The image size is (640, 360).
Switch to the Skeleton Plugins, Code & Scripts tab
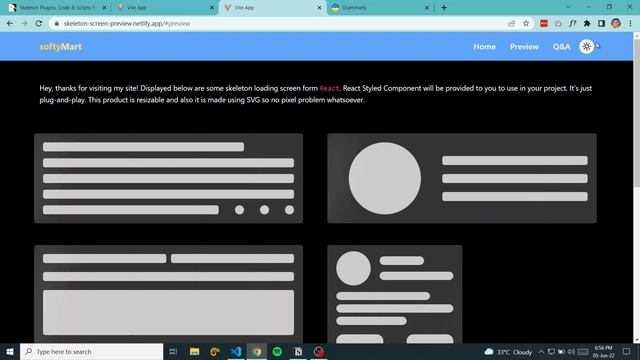(57, 7)
